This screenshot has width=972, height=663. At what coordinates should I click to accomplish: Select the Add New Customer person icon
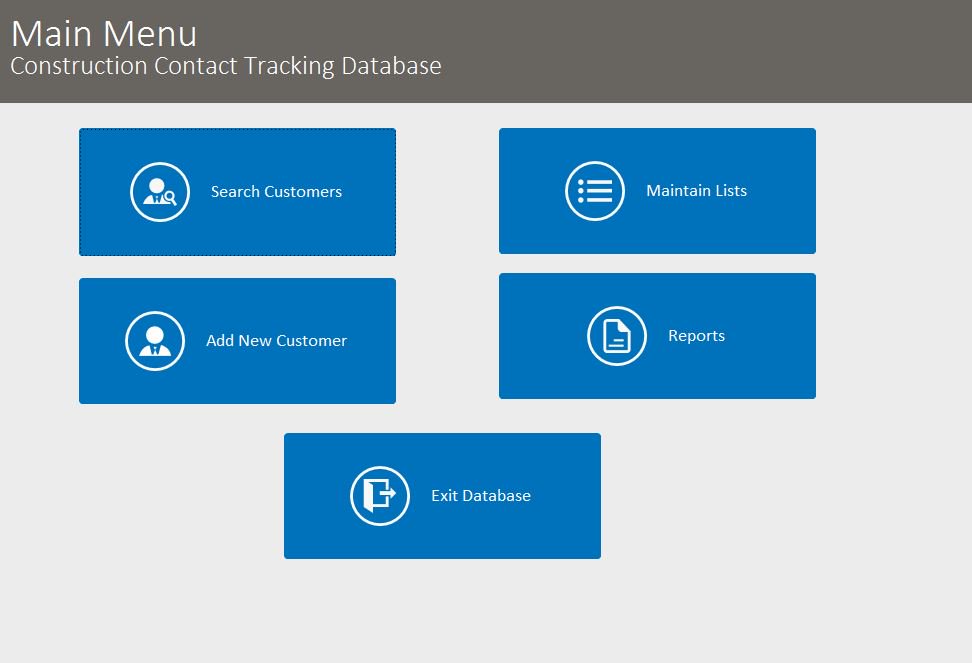[x=156, y=340]
